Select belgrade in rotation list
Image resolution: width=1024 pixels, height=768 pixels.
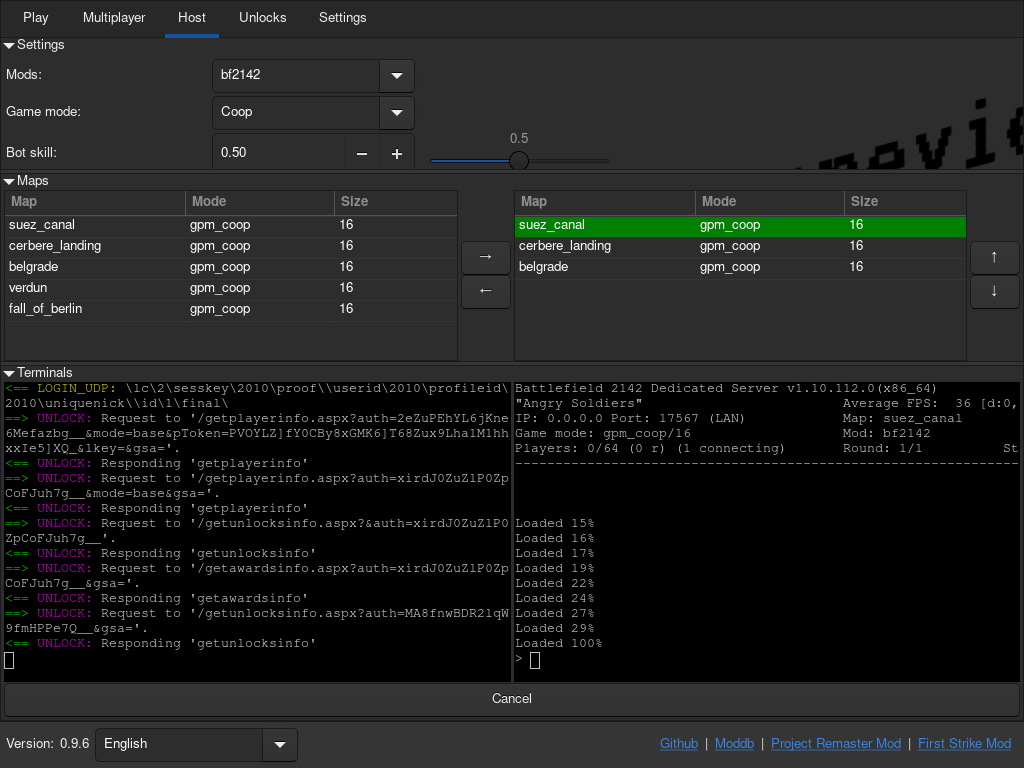740,267
